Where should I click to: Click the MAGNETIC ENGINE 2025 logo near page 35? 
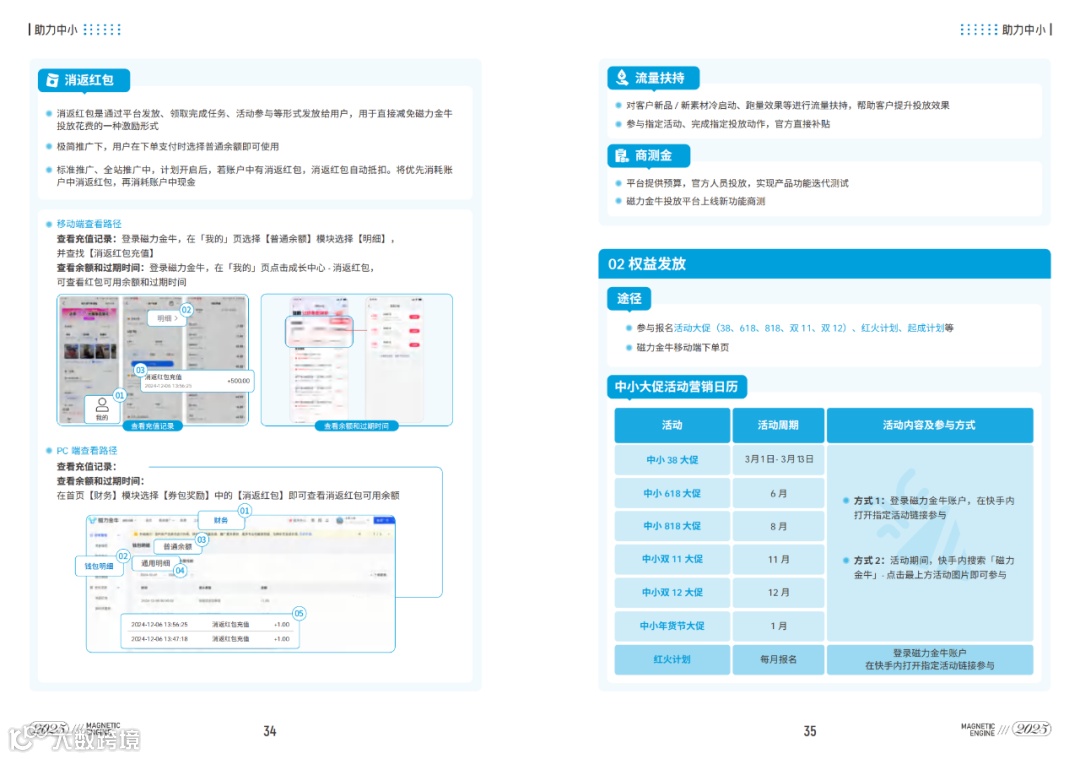click(1006, 729)
